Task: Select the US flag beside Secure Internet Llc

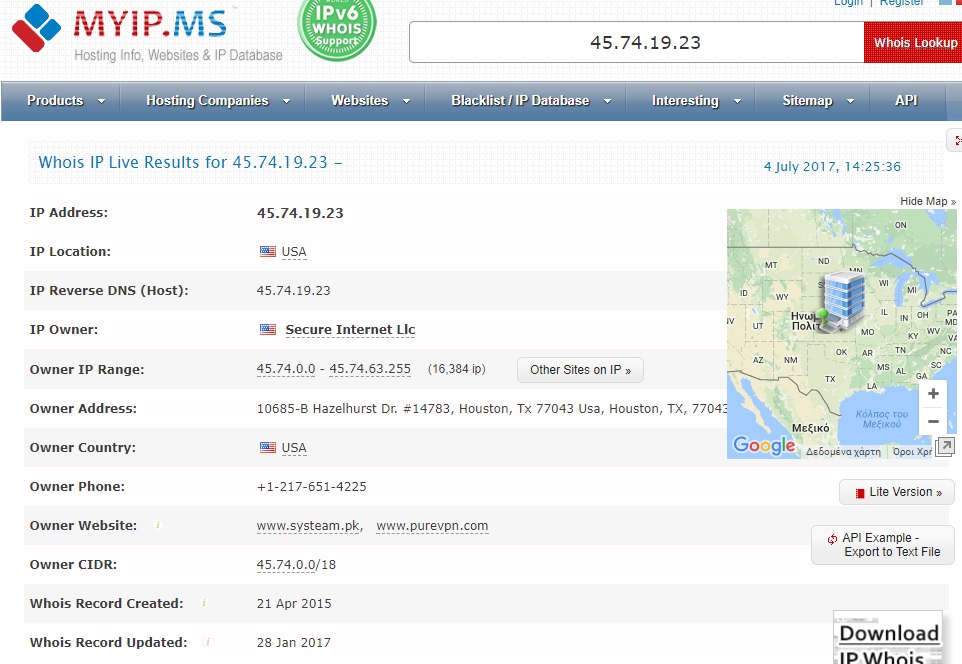Action: [x=268, y=330]
